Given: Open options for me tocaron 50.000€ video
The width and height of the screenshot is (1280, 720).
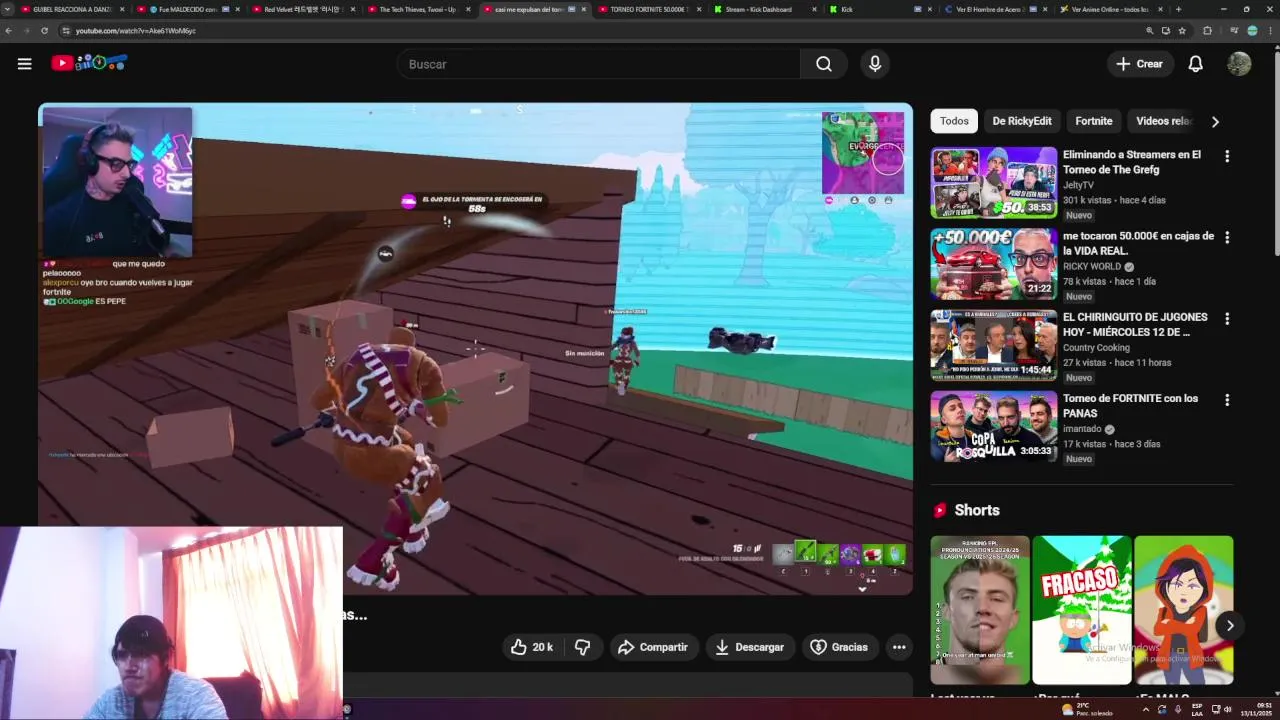Looking at the screenshot, I should tap(1227, 237).
